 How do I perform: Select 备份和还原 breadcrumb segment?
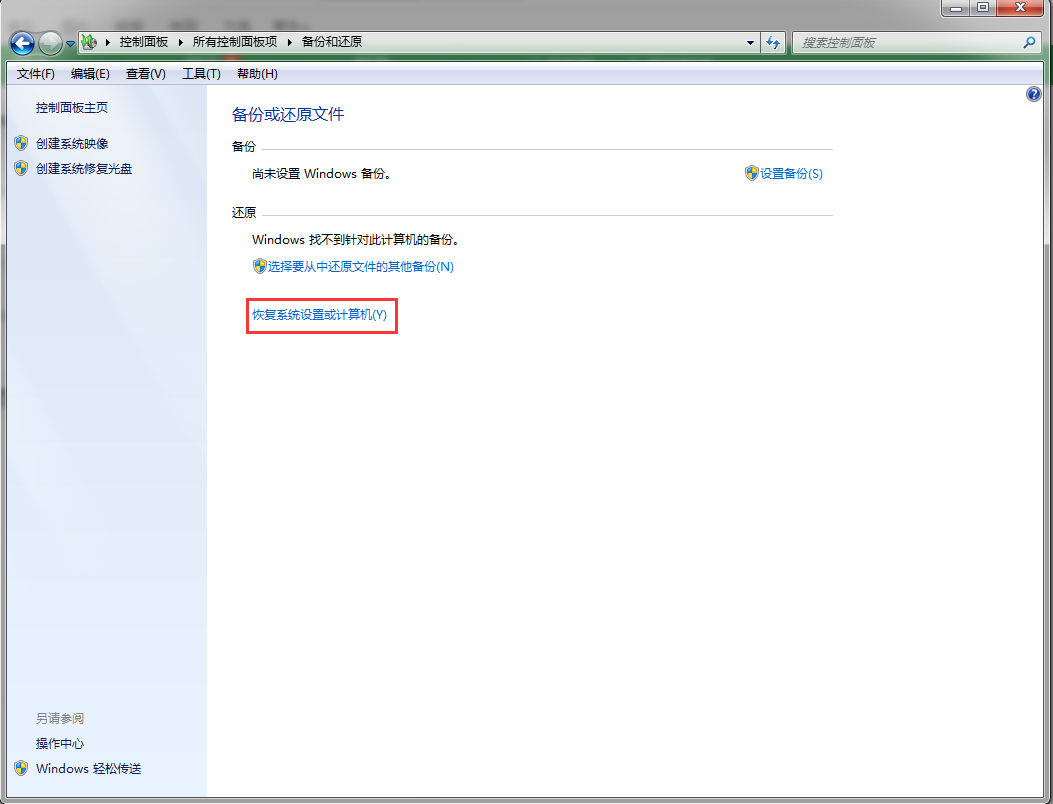332,42
